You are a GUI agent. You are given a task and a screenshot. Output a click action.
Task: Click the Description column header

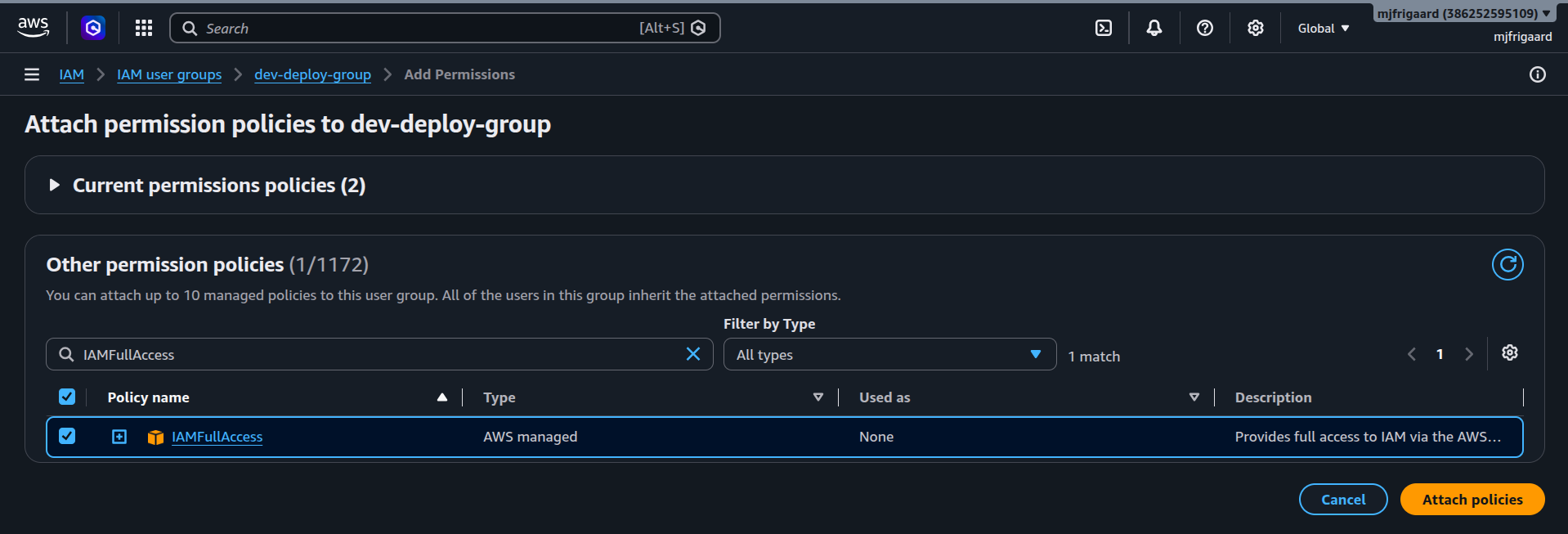pyautogui.click(x=1273, y=397)
